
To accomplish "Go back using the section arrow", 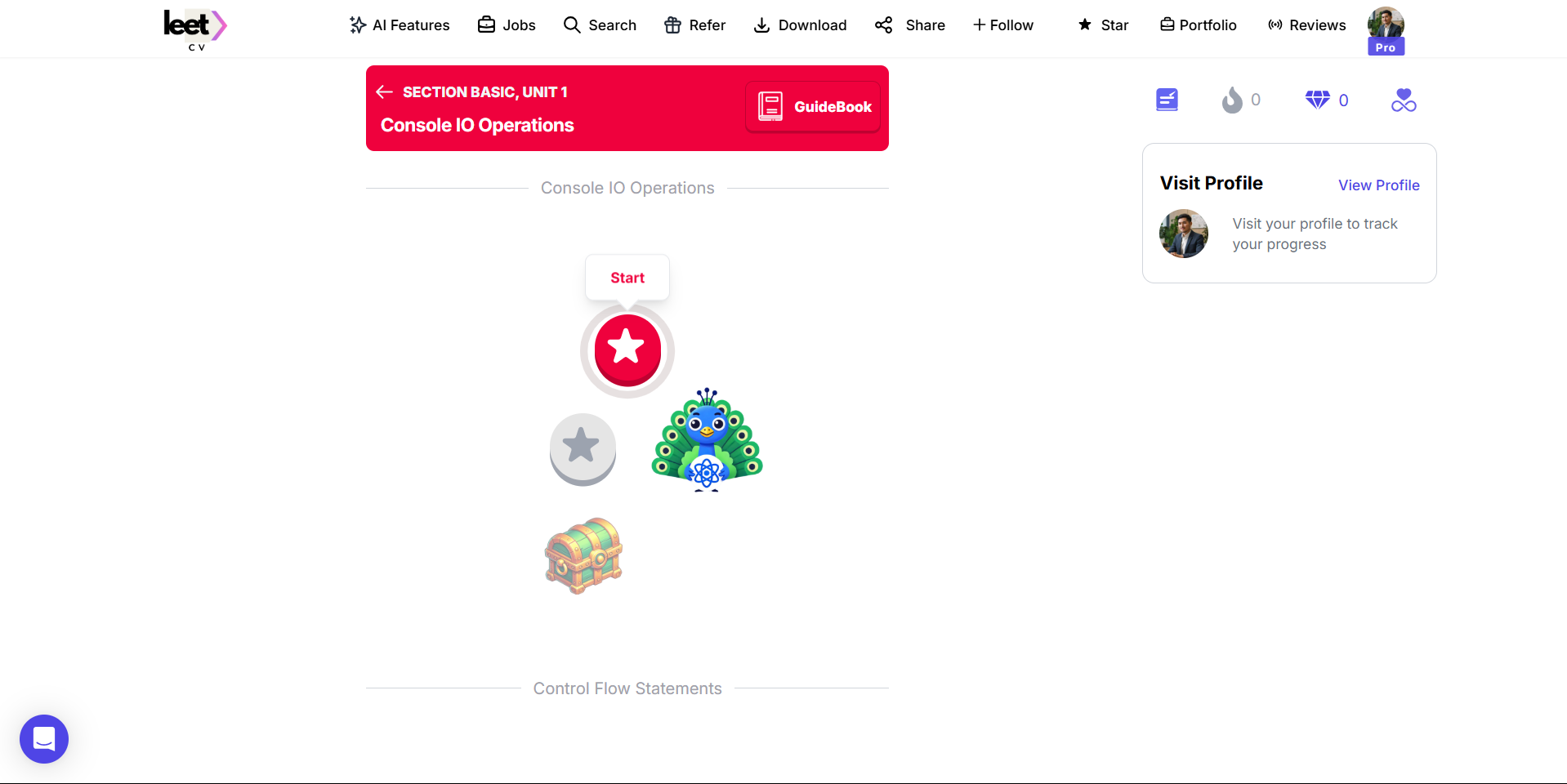I will (x=385, y=92).
